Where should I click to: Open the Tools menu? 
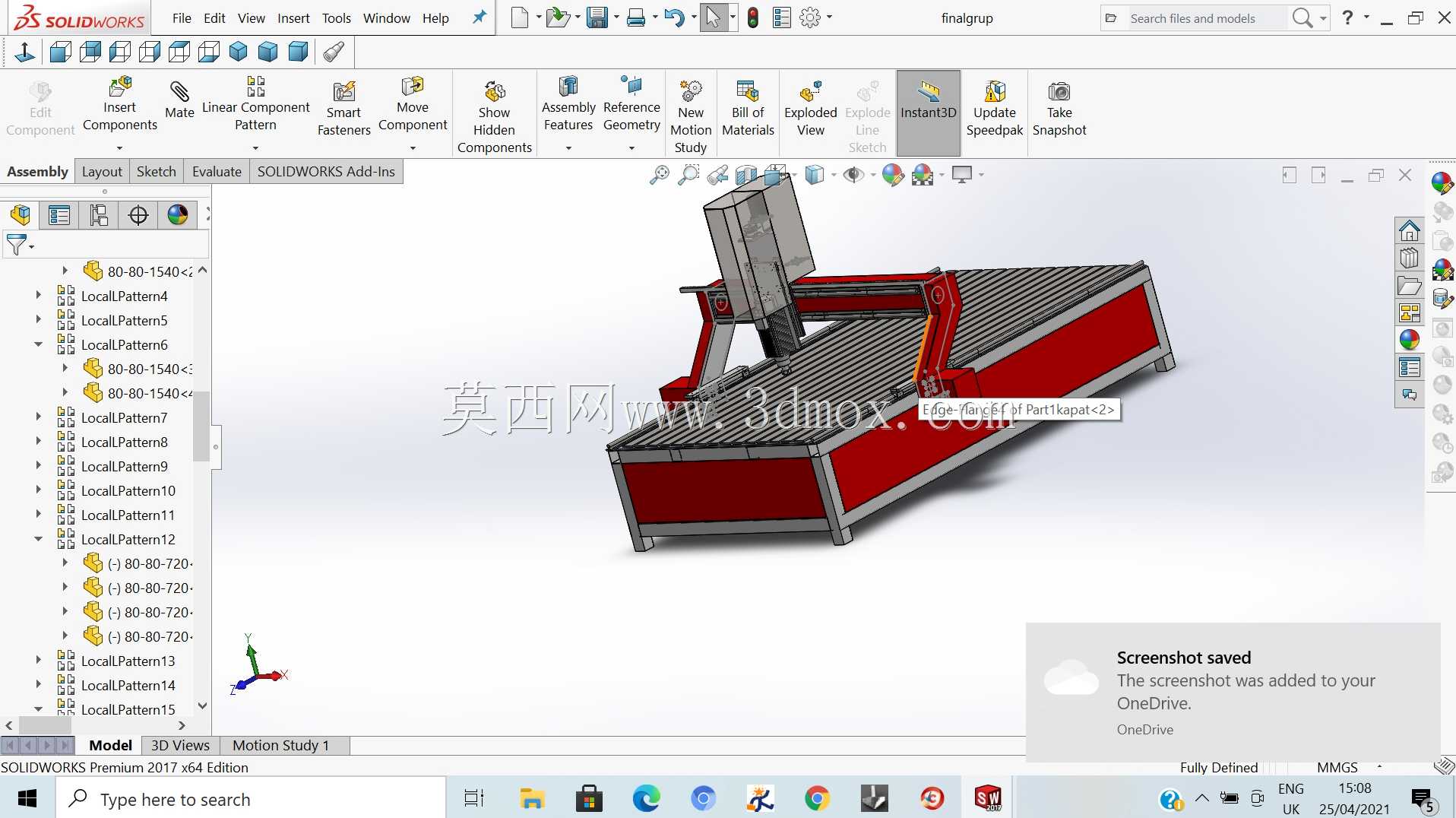tap(337, 18)
